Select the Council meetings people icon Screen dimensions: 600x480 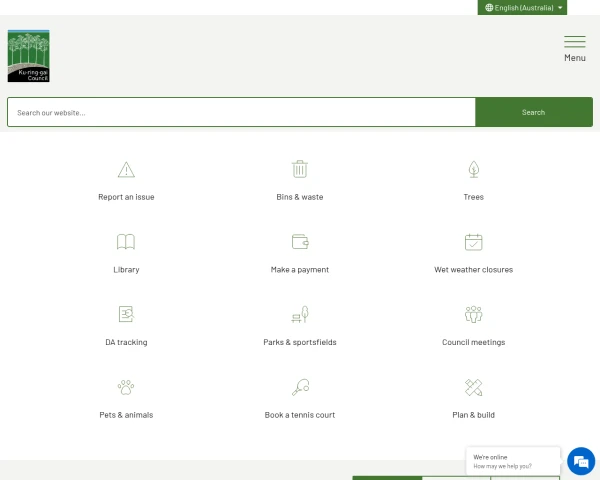tap(474, 314)
